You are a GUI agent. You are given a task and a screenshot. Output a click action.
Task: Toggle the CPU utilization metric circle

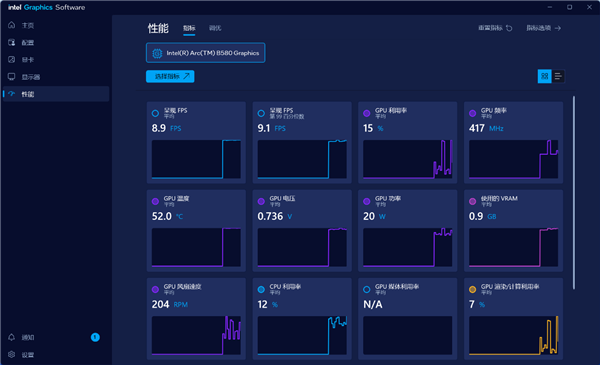[261, 289]
